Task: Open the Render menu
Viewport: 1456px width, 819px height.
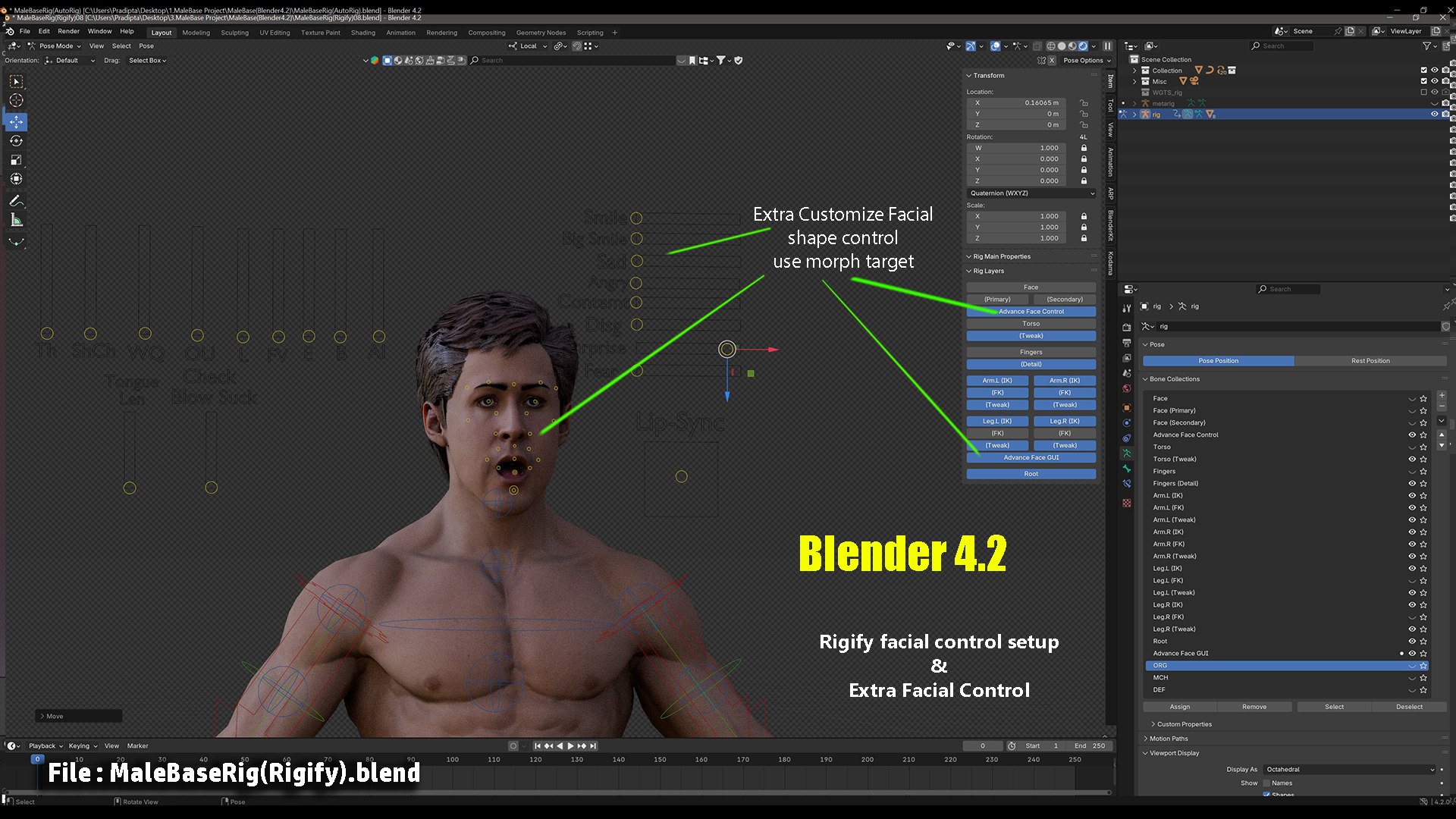Action: pos(68,32)
